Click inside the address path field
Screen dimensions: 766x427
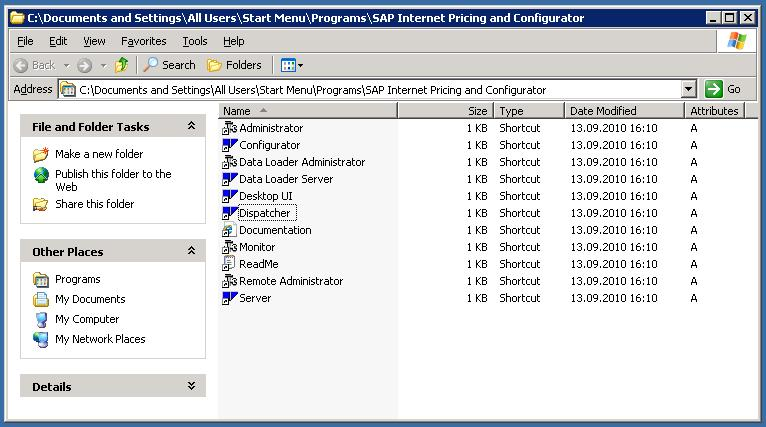click(376, 90)
